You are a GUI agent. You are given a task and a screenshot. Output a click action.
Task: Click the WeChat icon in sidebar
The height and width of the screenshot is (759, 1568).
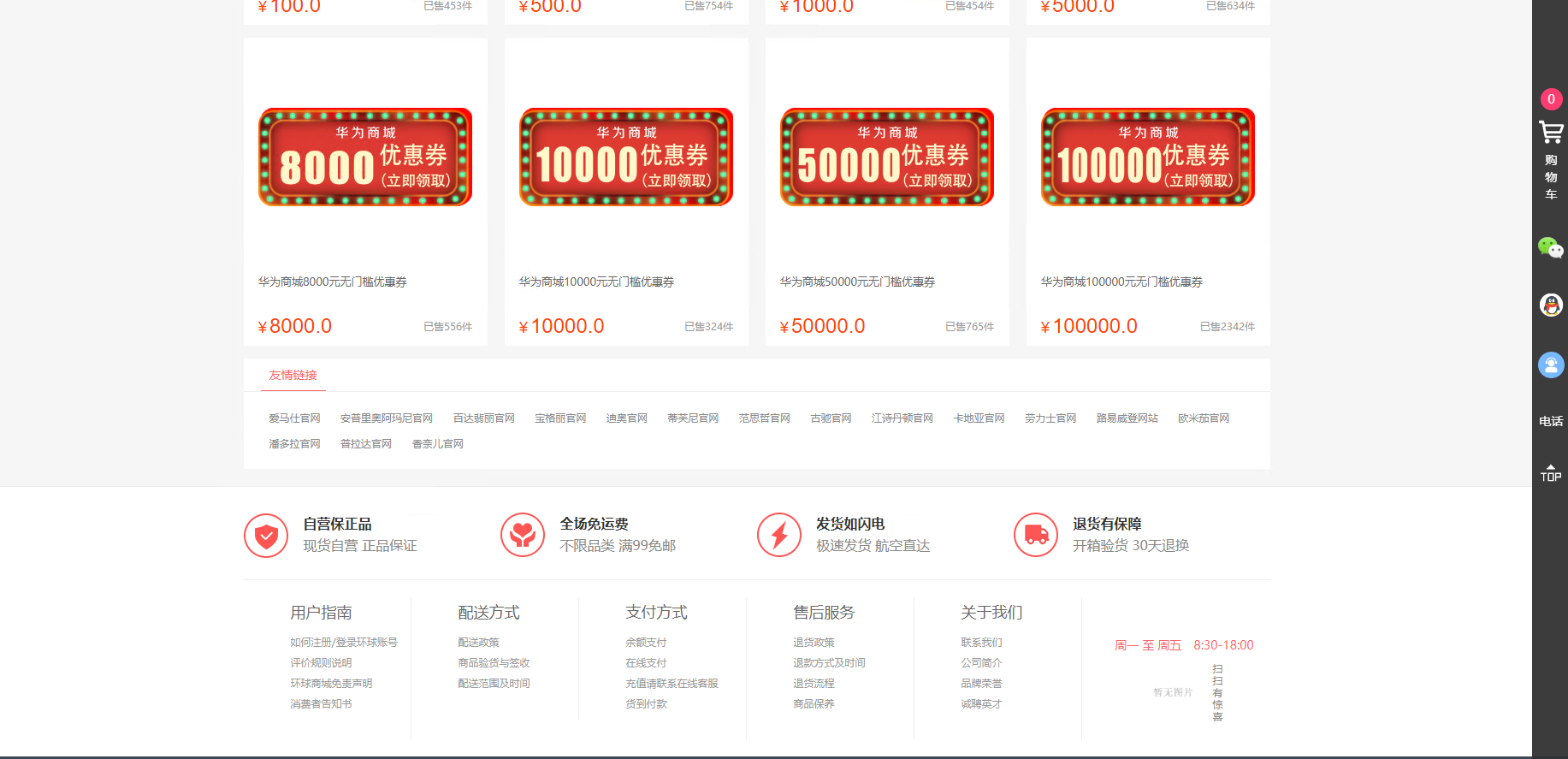pos(1551,248)
